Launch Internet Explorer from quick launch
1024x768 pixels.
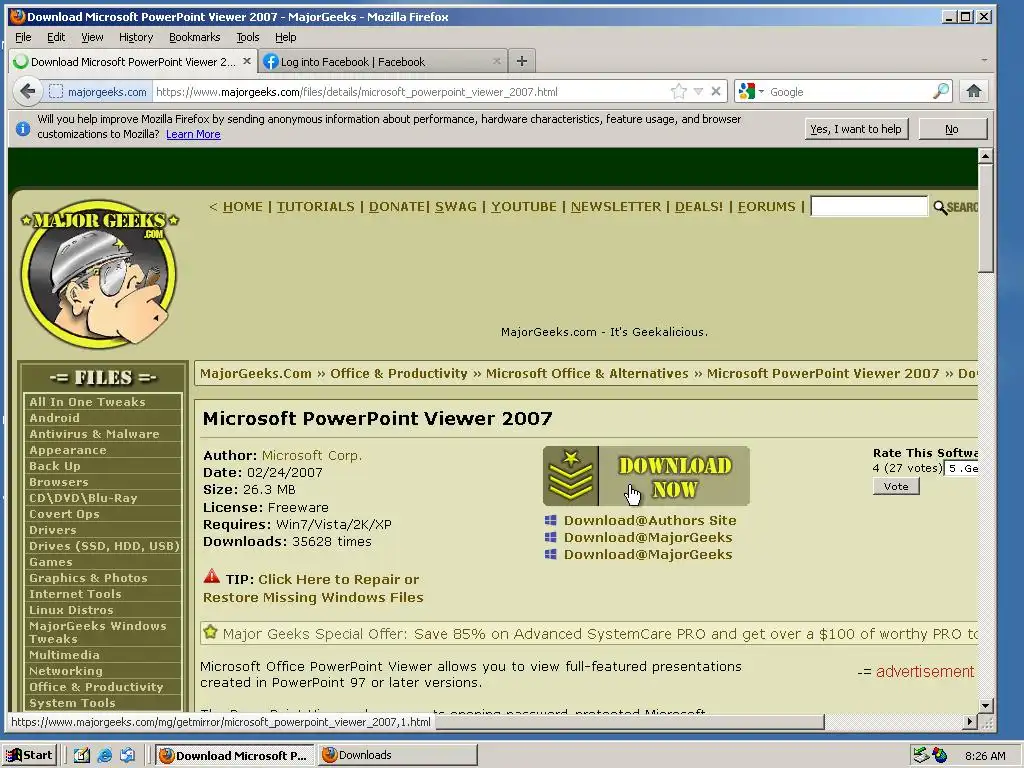(104, 756)
